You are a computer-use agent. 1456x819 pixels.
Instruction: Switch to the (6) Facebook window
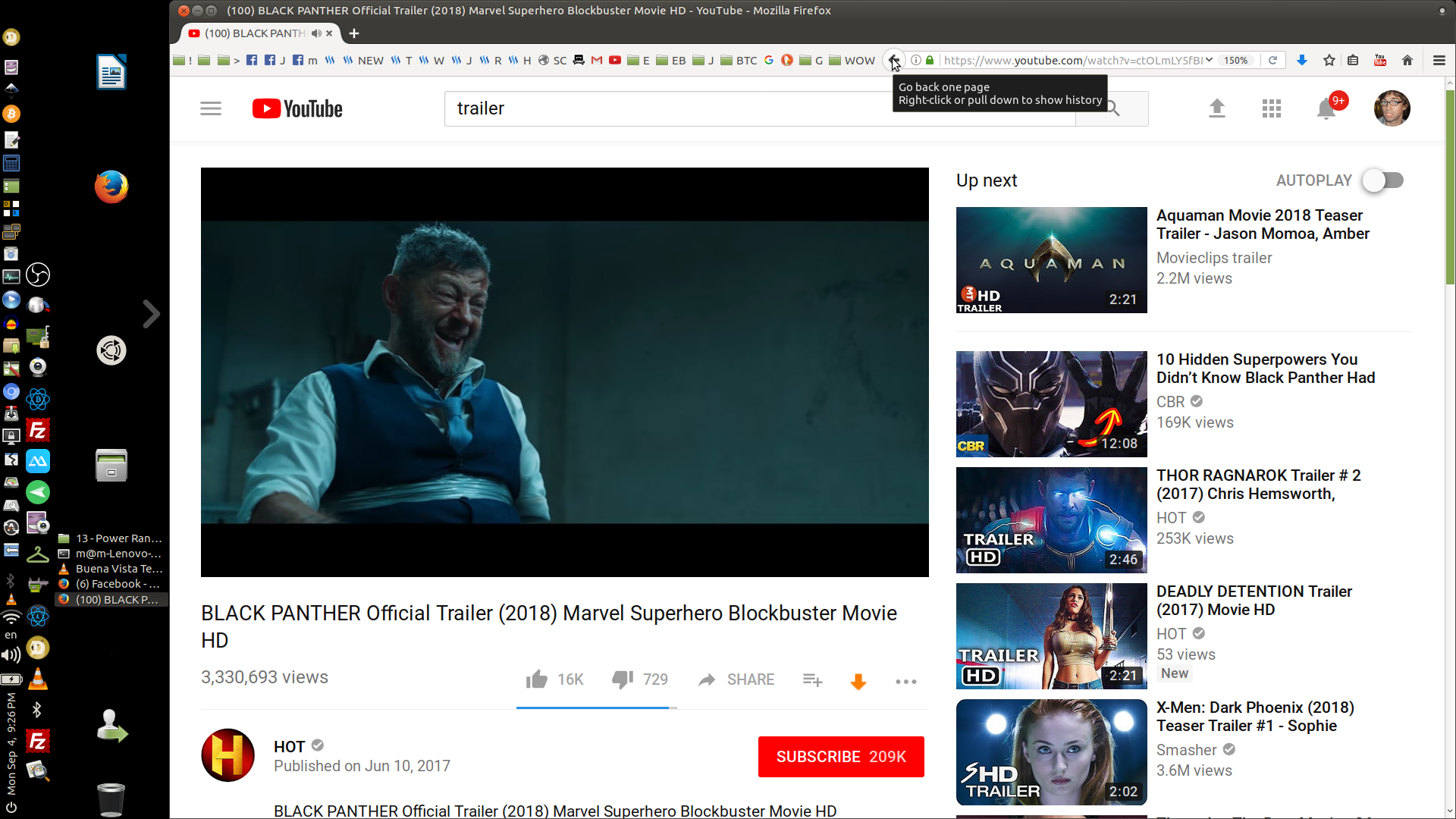click(x=111, y=584)
